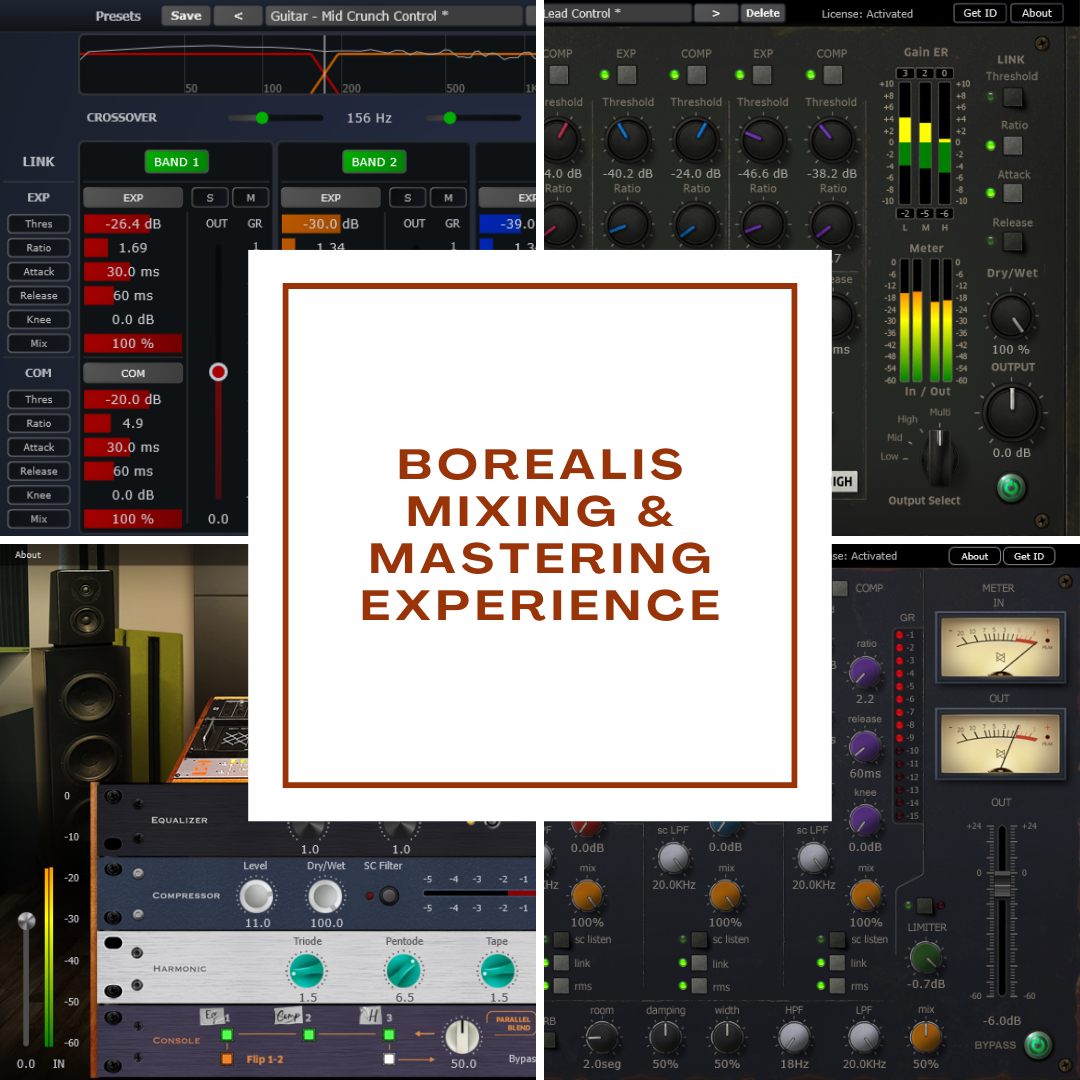
Task: Toggle the EXP switch above -40.2 dB threshold
Action: 627,74
